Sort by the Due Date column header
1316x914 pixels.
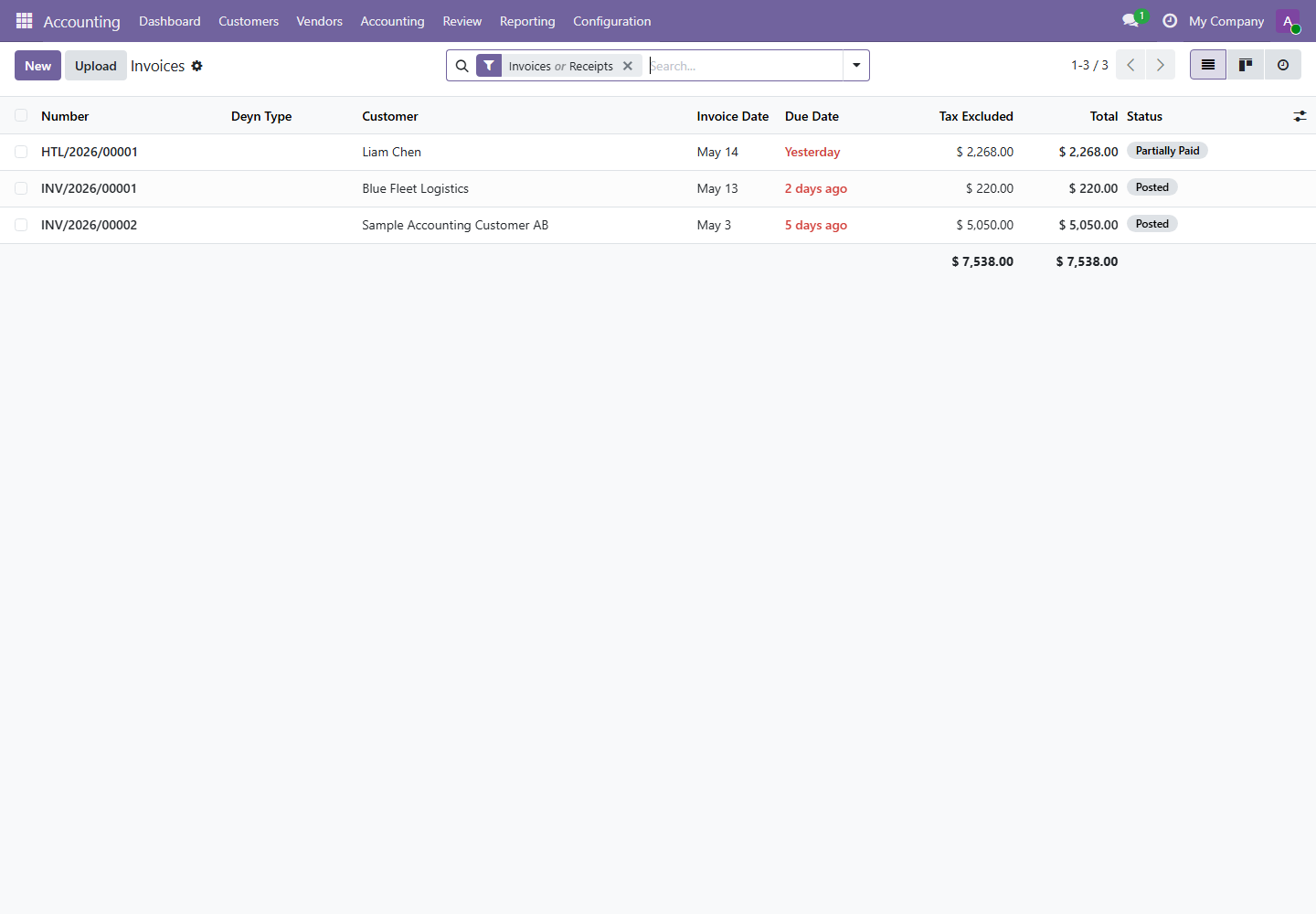(812, 116)
